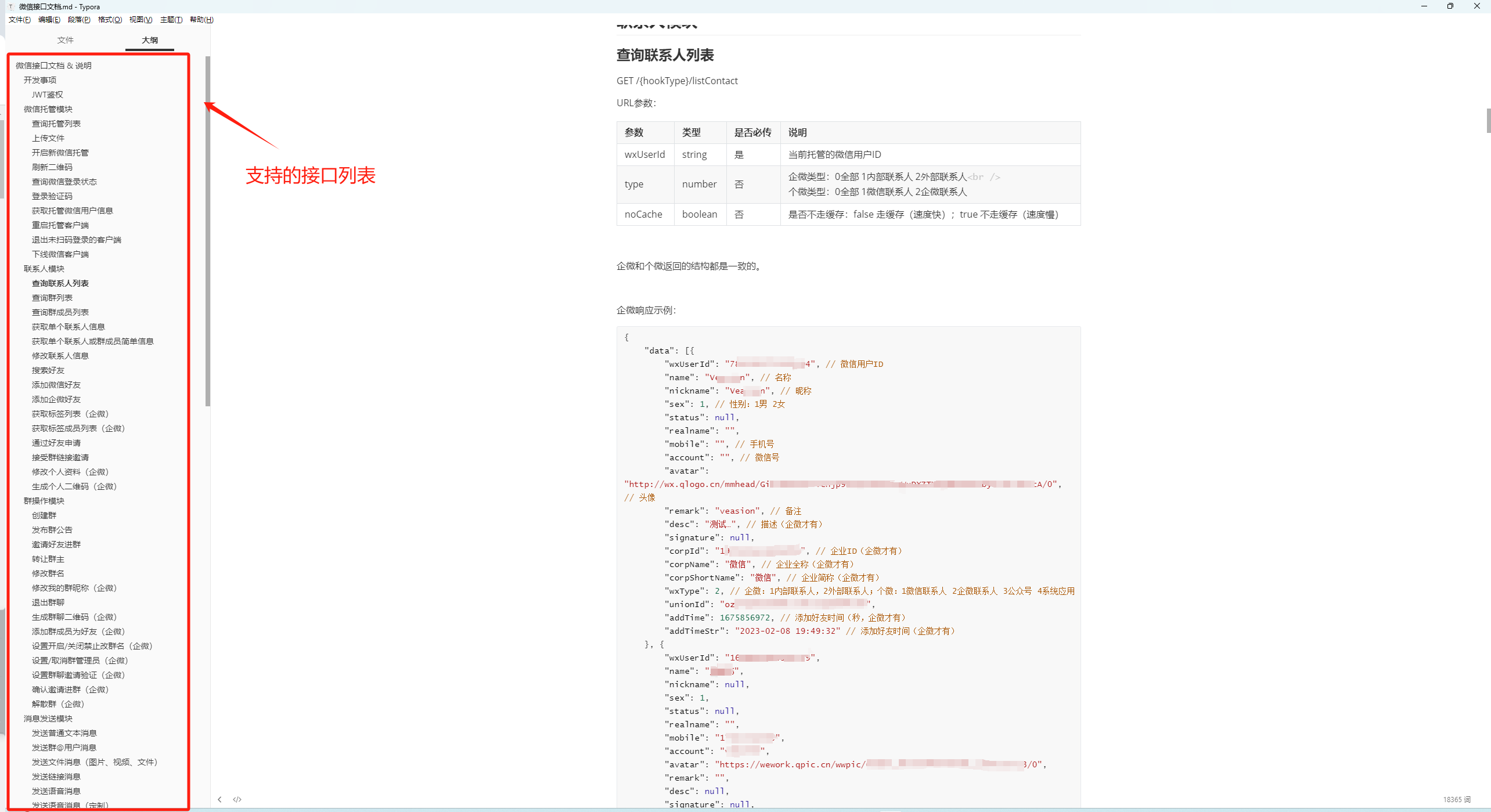Click the 18365 词 word count
The height and width of the screenshot is (812, 1491).
[1456, 799]
